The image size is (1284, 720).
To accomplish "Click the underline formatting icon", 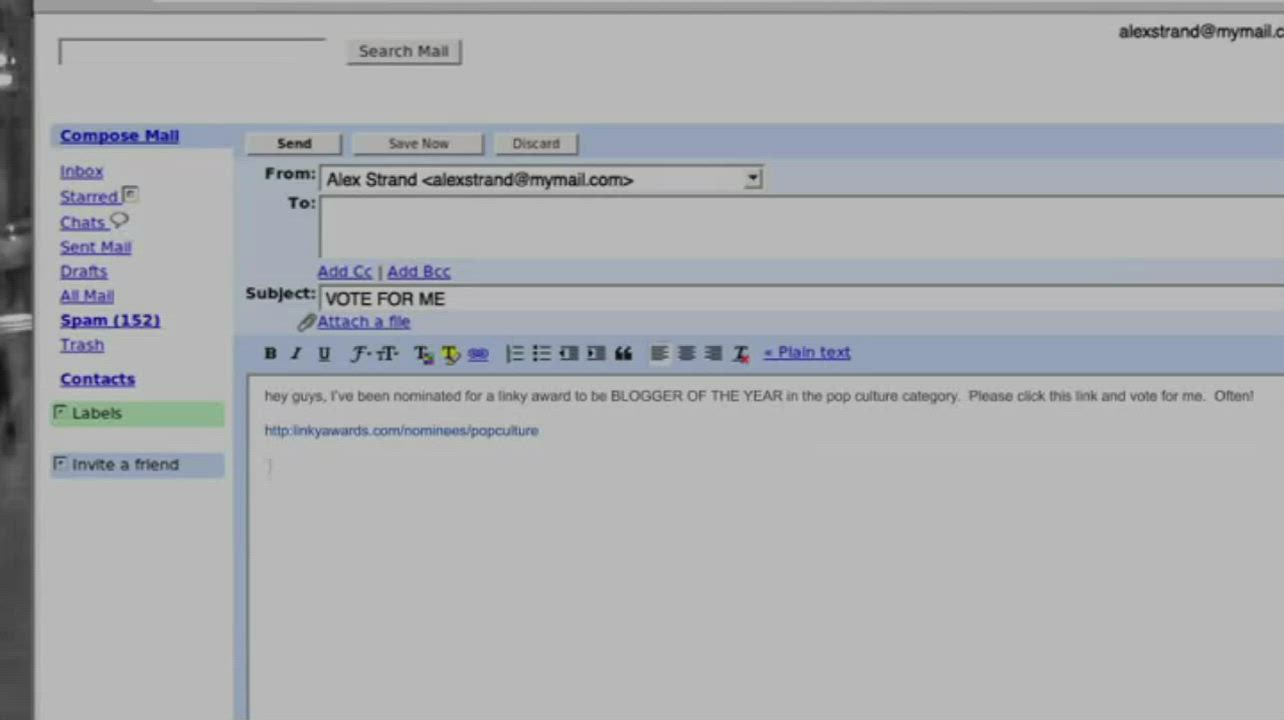I will [x=324, y=353].
